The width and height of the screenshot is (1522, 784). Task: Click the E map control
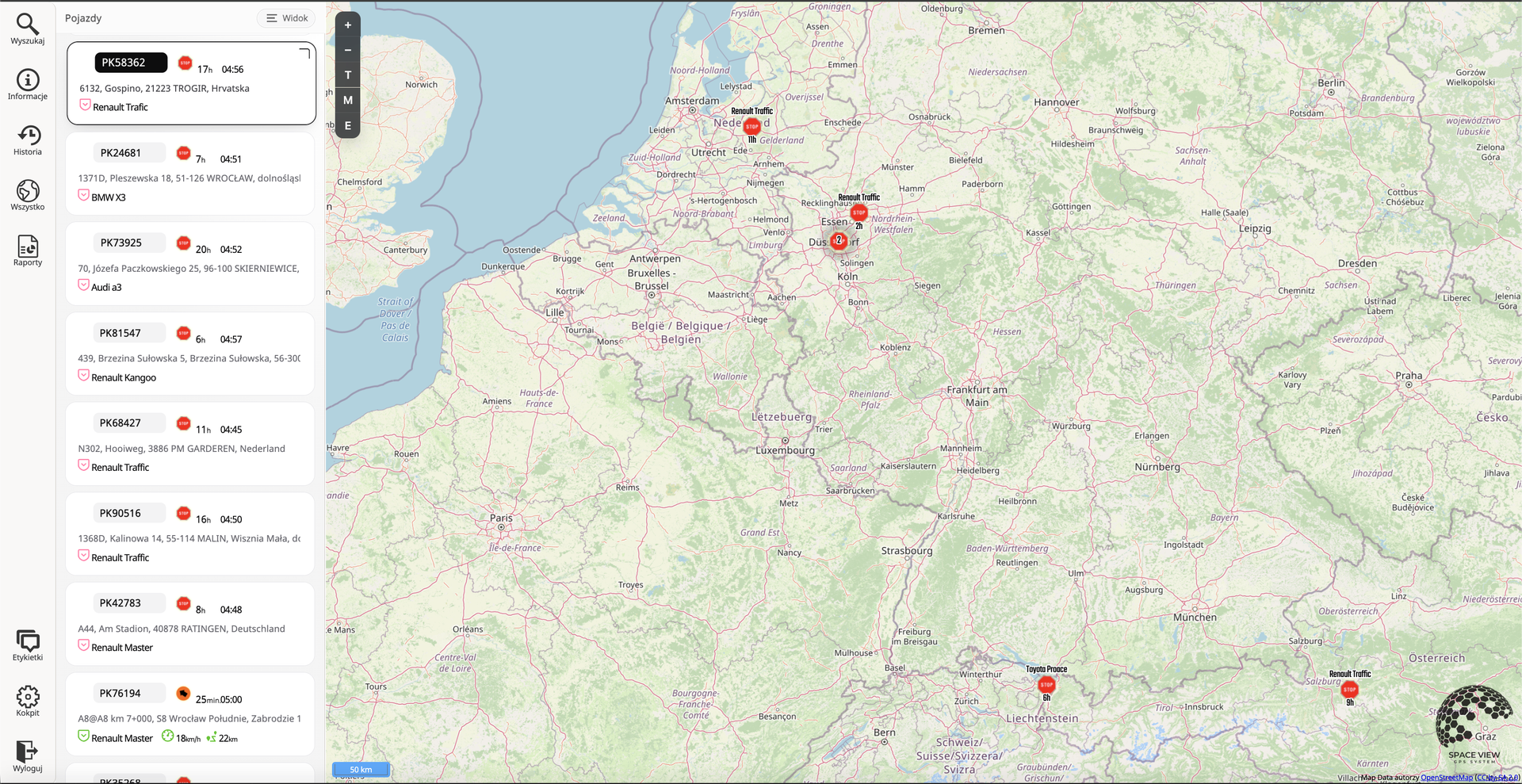tap(348, 126)
